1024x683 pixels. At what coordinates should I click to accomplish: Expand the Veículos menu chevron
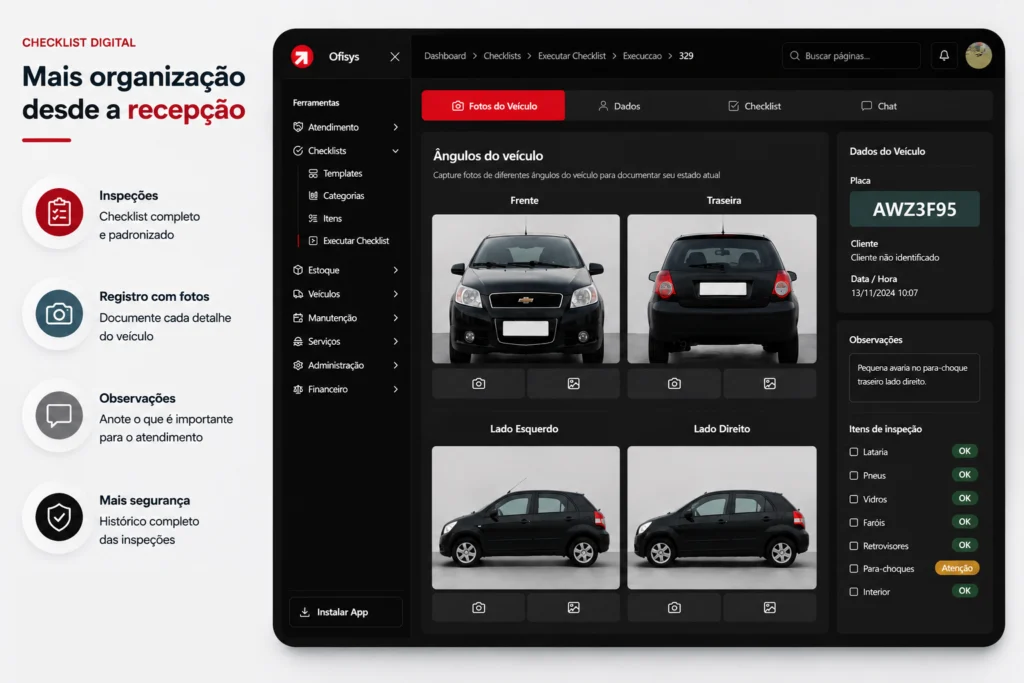[x=395, y=294]
